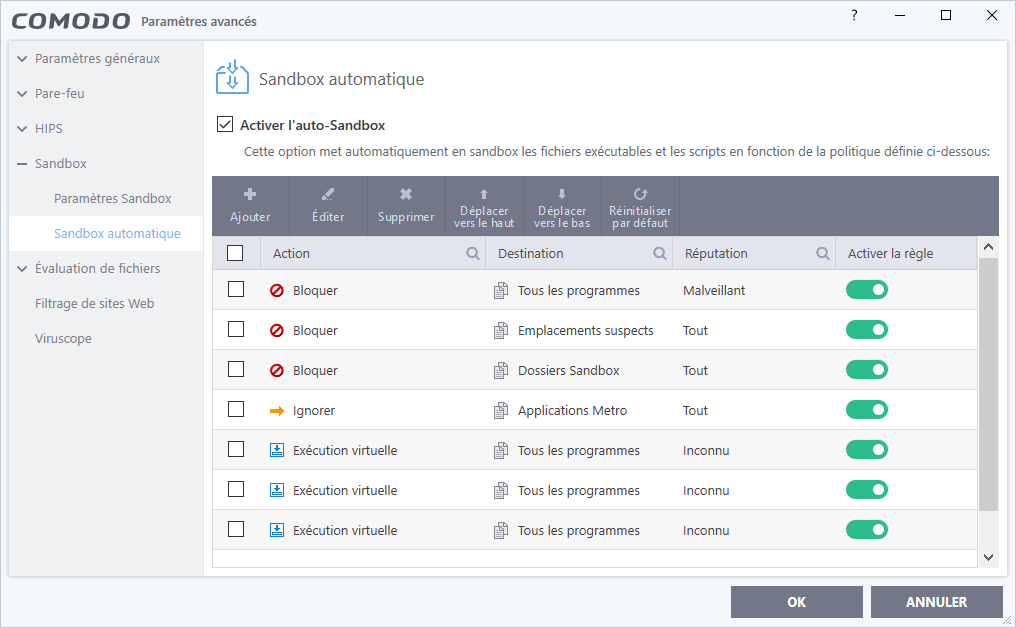Screen dimensions: 1016x628
Task: Click the ANNULER button
Action: (x=936, y=602)
